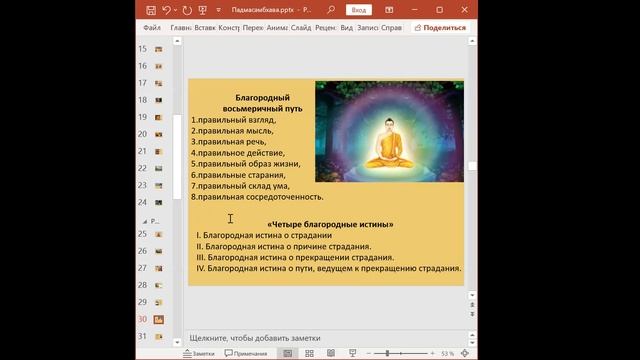Switch to Reading view icon
This screenshot has width=640, height=360.
click(x=331, y=353)
